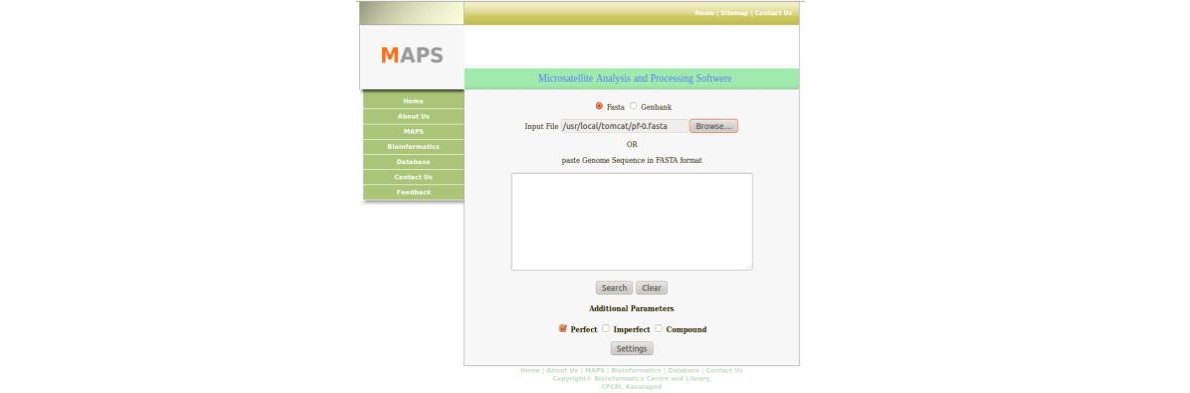
Task: Open Contact Us link in top header
Action: (x=773, y=13)
